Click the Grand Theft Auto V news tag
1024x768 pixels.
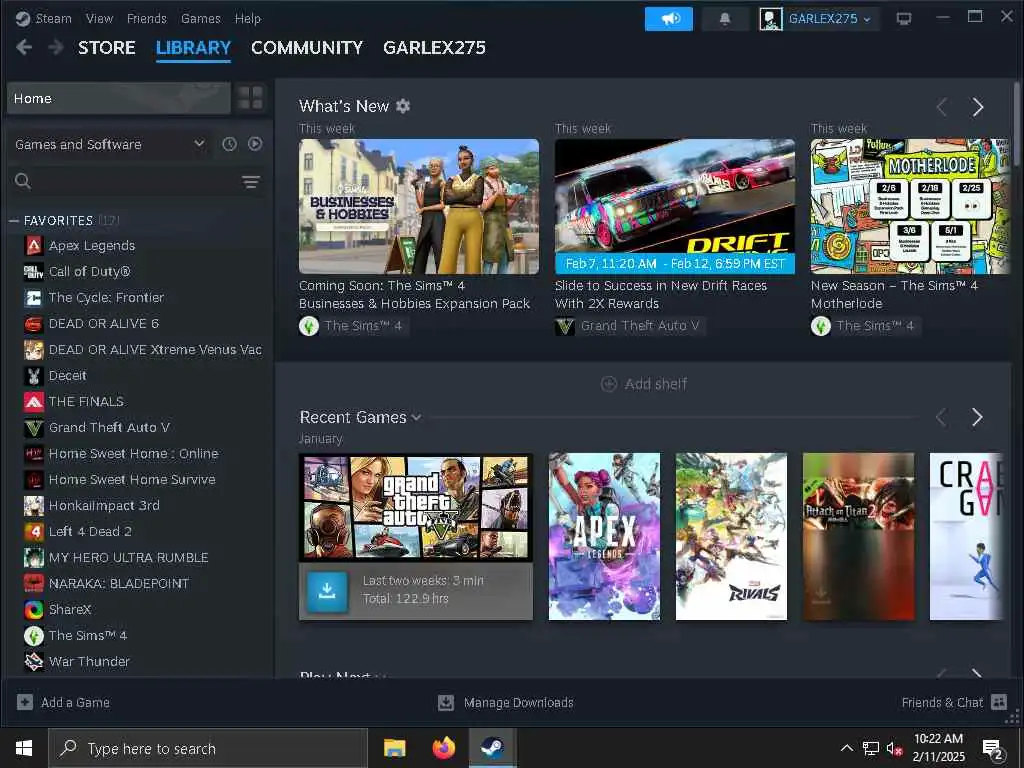[x=630, y=326]
